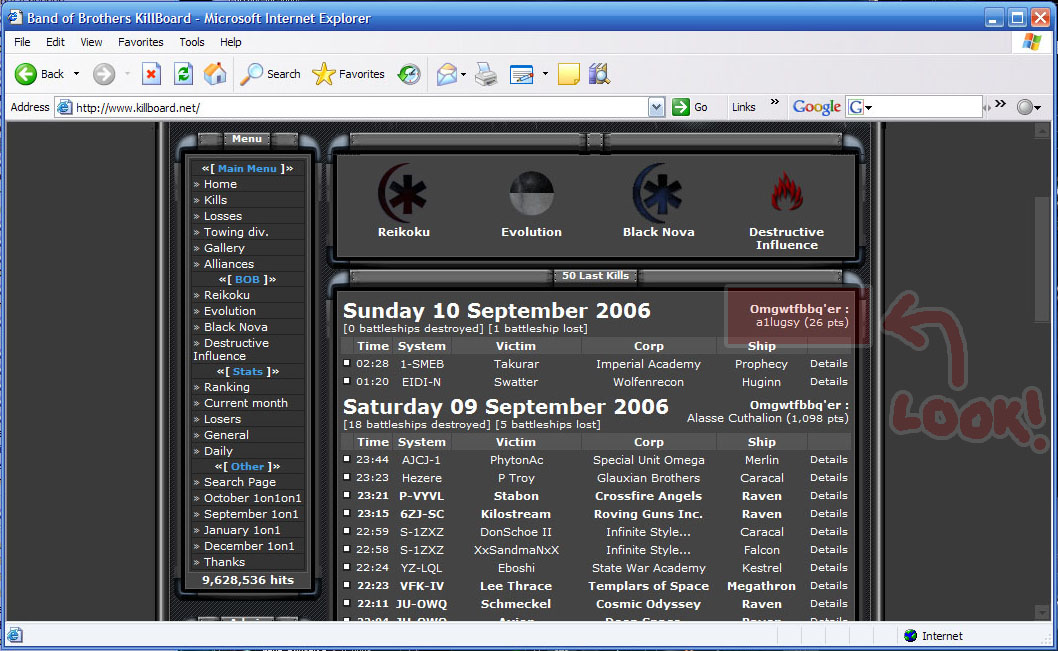Viewport: 1058px width, 651px height.
Task: Open the Thanks sidebar link
Action: [x=224, y=562]
